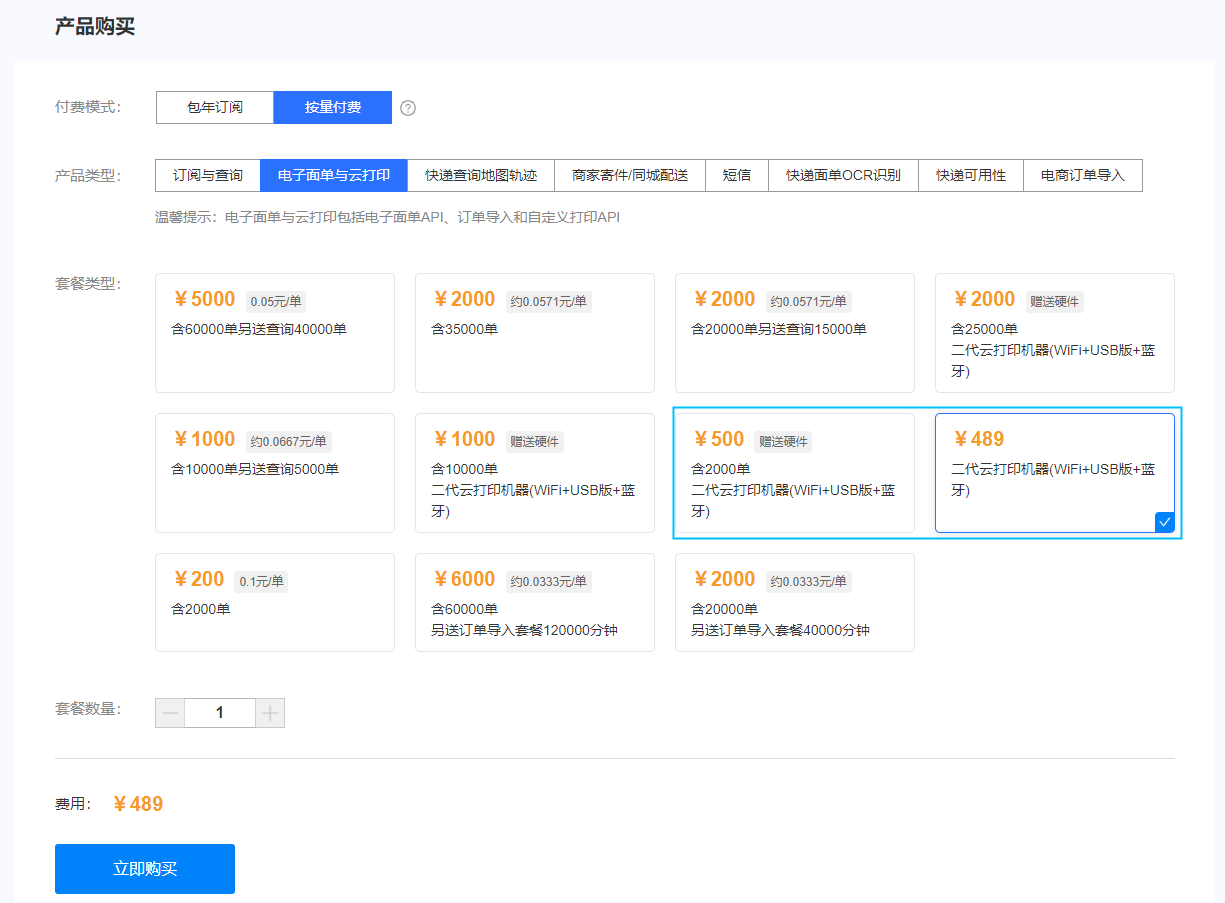Image resolution: width=1225 pixels, height=903 pixels.
Task: Switch to 电子面单与云打印 product type
Action: point(334,175)
